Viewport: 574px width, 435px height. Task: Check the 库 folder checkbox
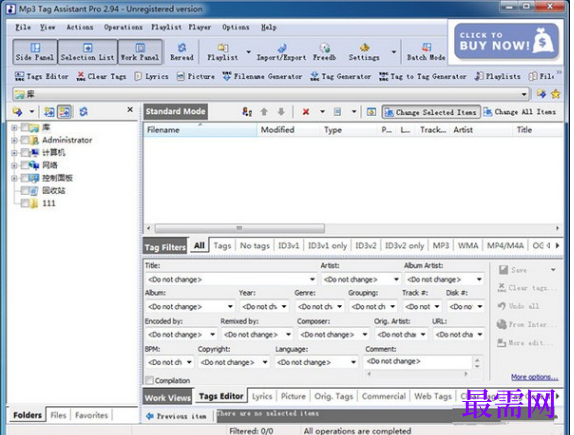25,127
